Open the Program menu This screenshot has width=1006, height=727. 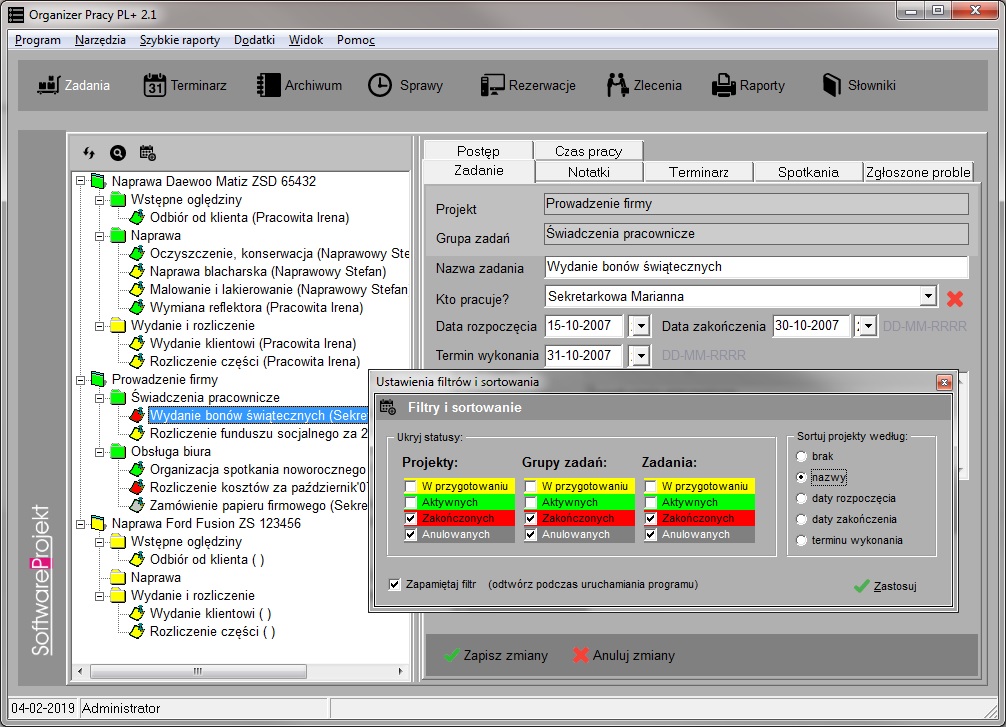click(x=38, y=40)
